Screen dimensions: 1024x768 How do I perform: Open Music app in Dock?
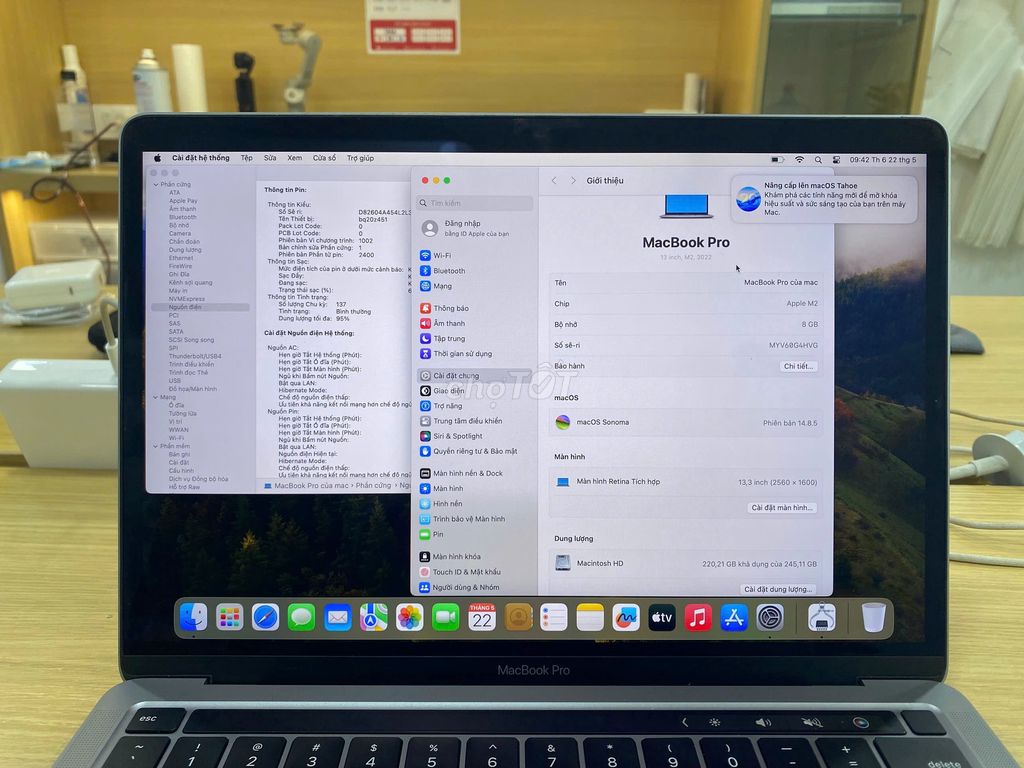click(x=697, y=617)
